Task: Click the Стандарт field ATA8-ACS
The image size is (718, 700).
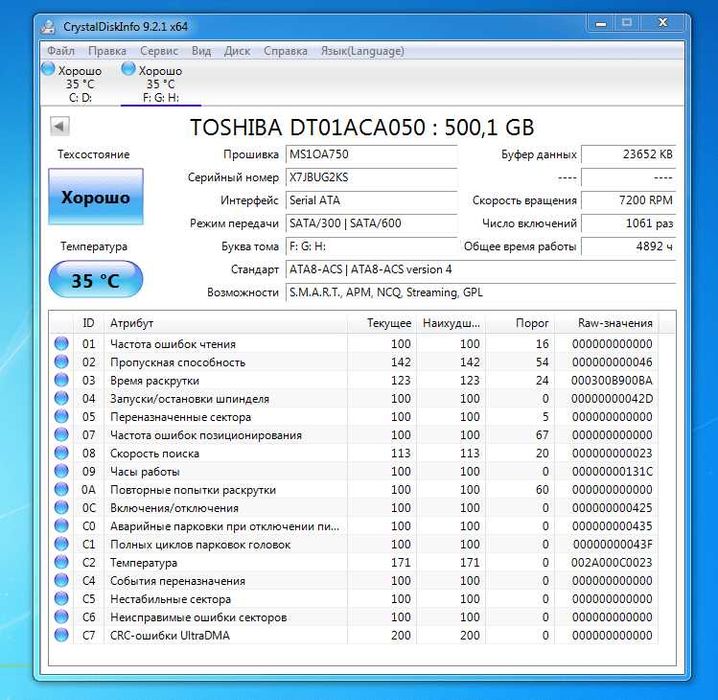Action: coord(481,269)
